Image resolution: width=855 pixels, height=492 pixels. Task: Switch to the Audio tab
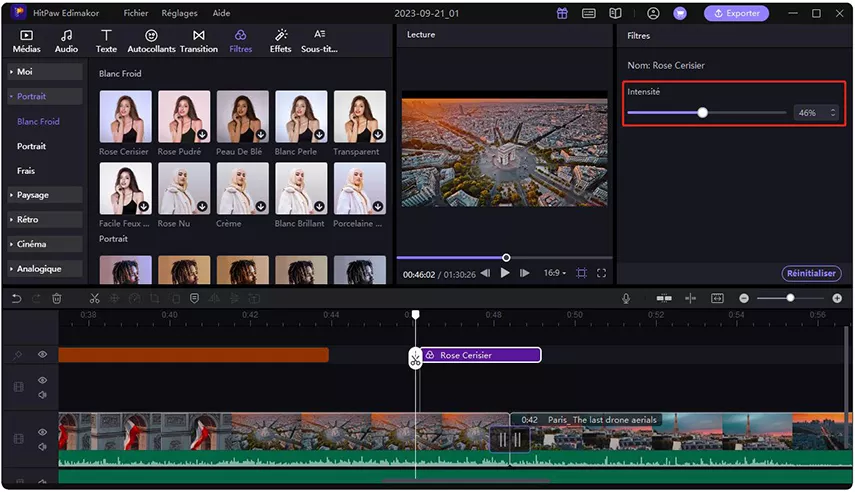pos(66,41)
